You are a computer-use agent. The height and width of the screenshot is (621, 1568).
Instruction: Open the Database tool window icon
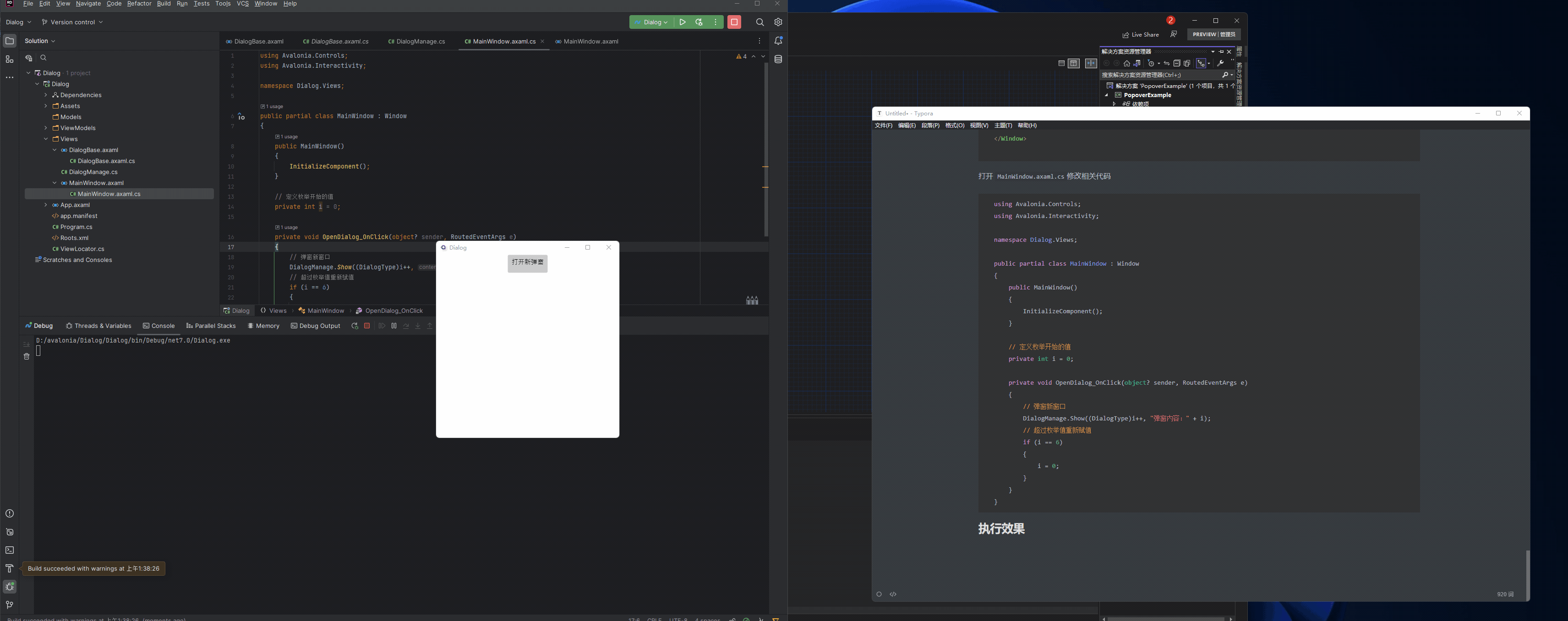(x=778, y=59)
